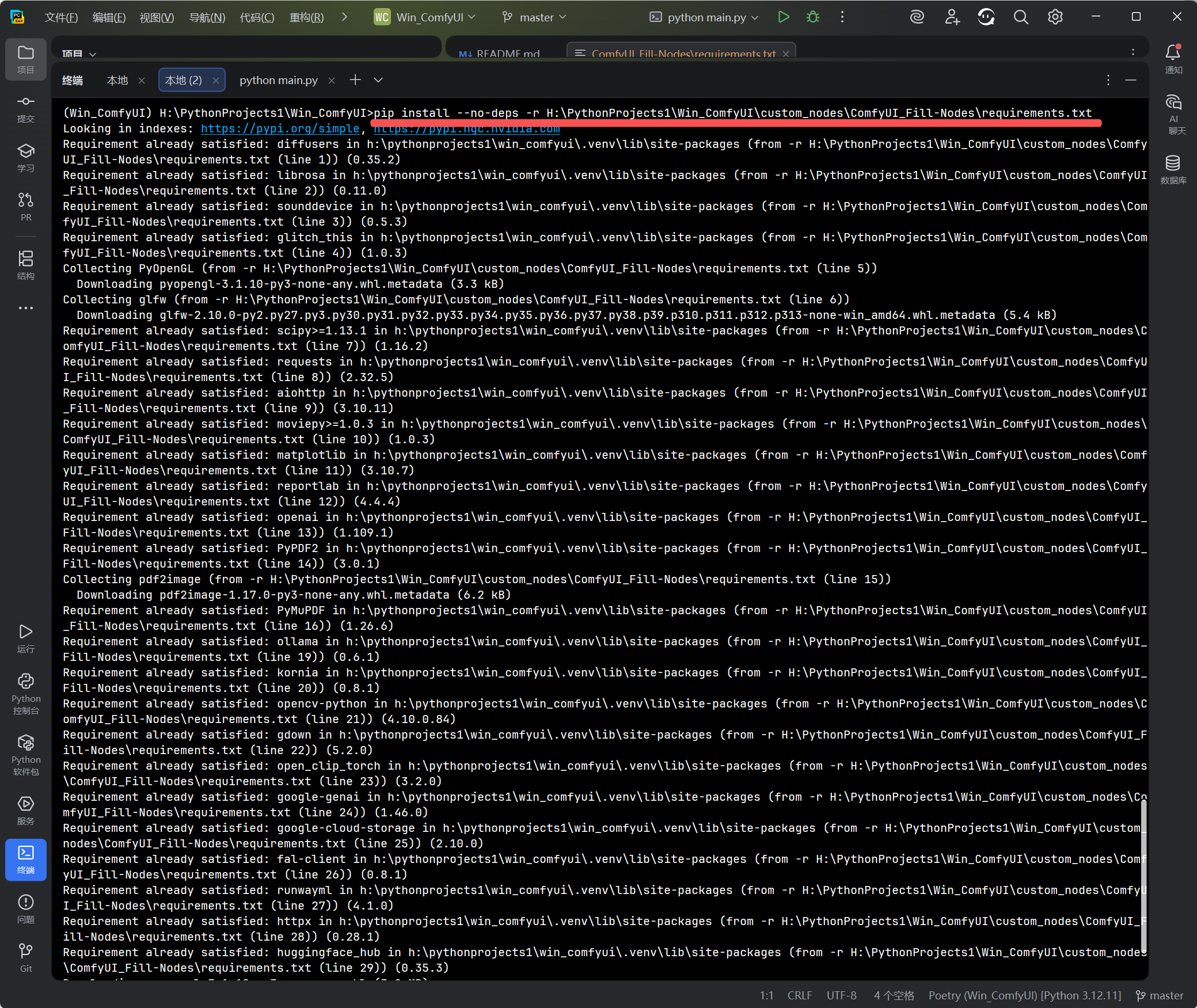This screenshot has width=1197, height=1008.
Task: Expand the new terminal session type dropdown
Action: (378, 80)
